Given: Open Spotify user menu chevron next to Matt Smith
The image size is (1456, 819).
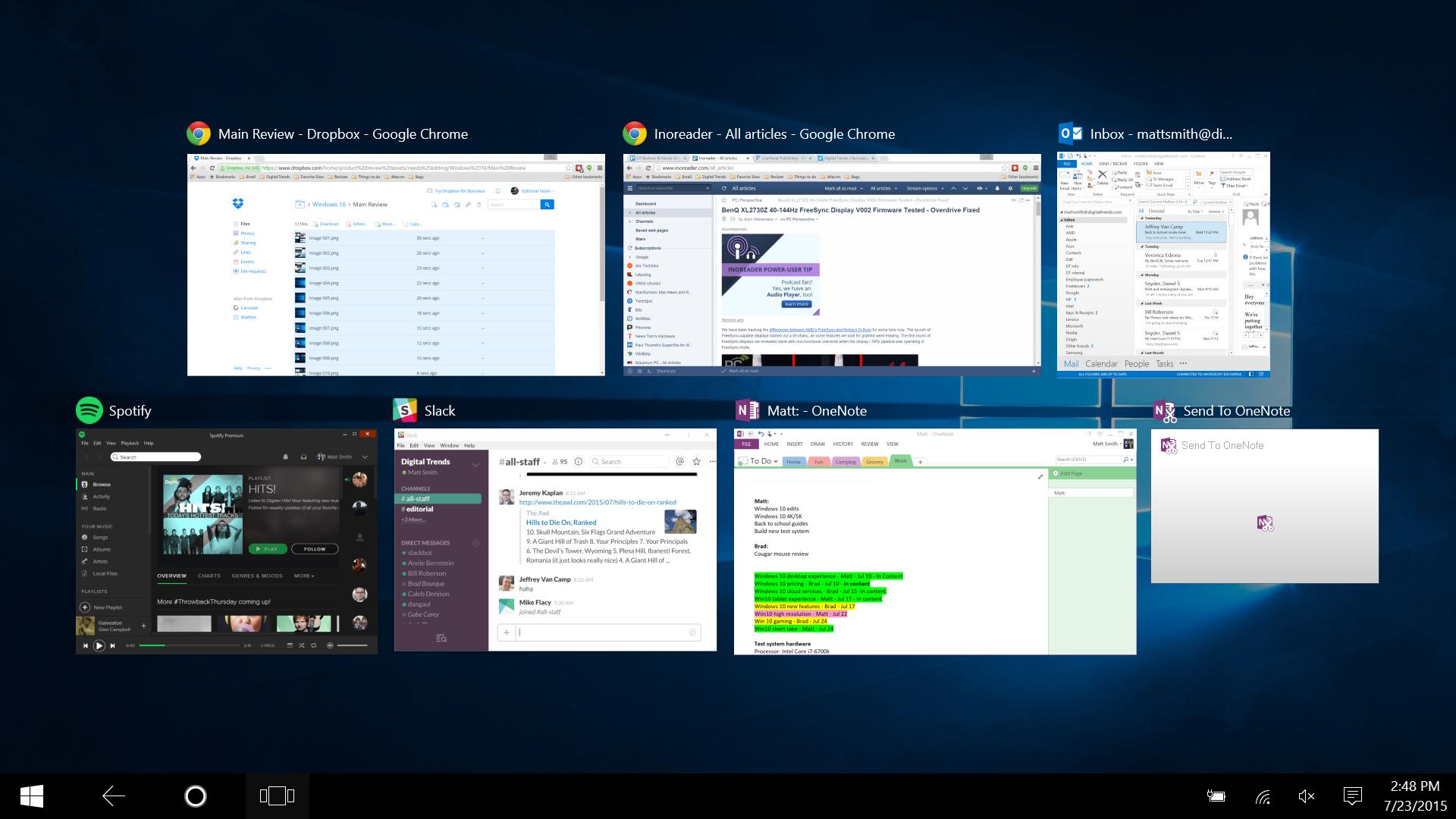Looking at the screenshot, I should coord(365,457).
